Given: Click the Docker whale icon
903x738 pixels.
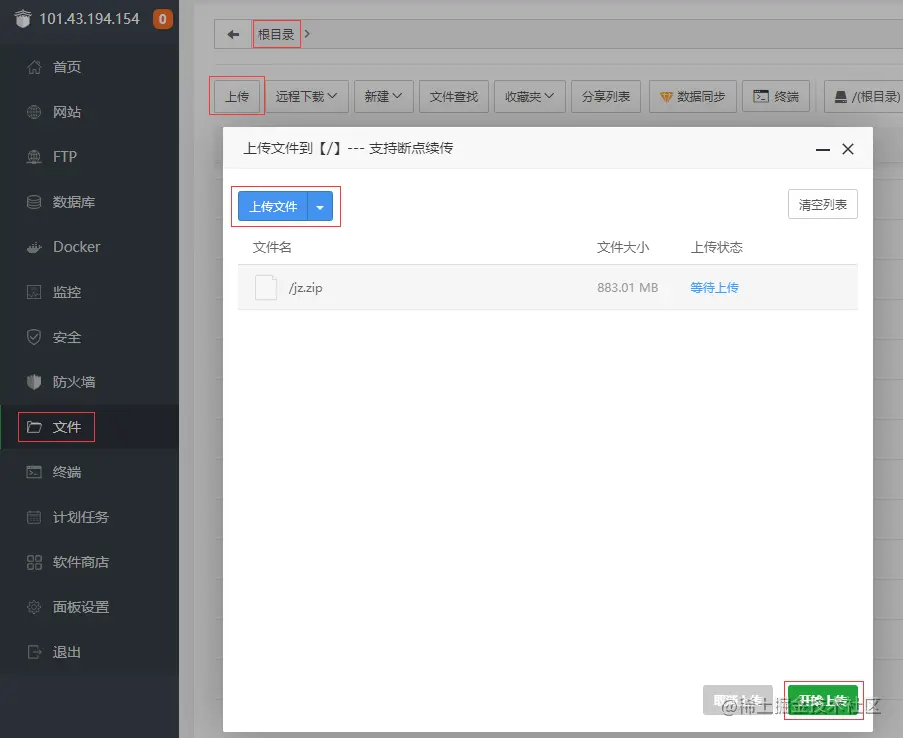Looking at the screenshot, I should [x=34, y=247].
